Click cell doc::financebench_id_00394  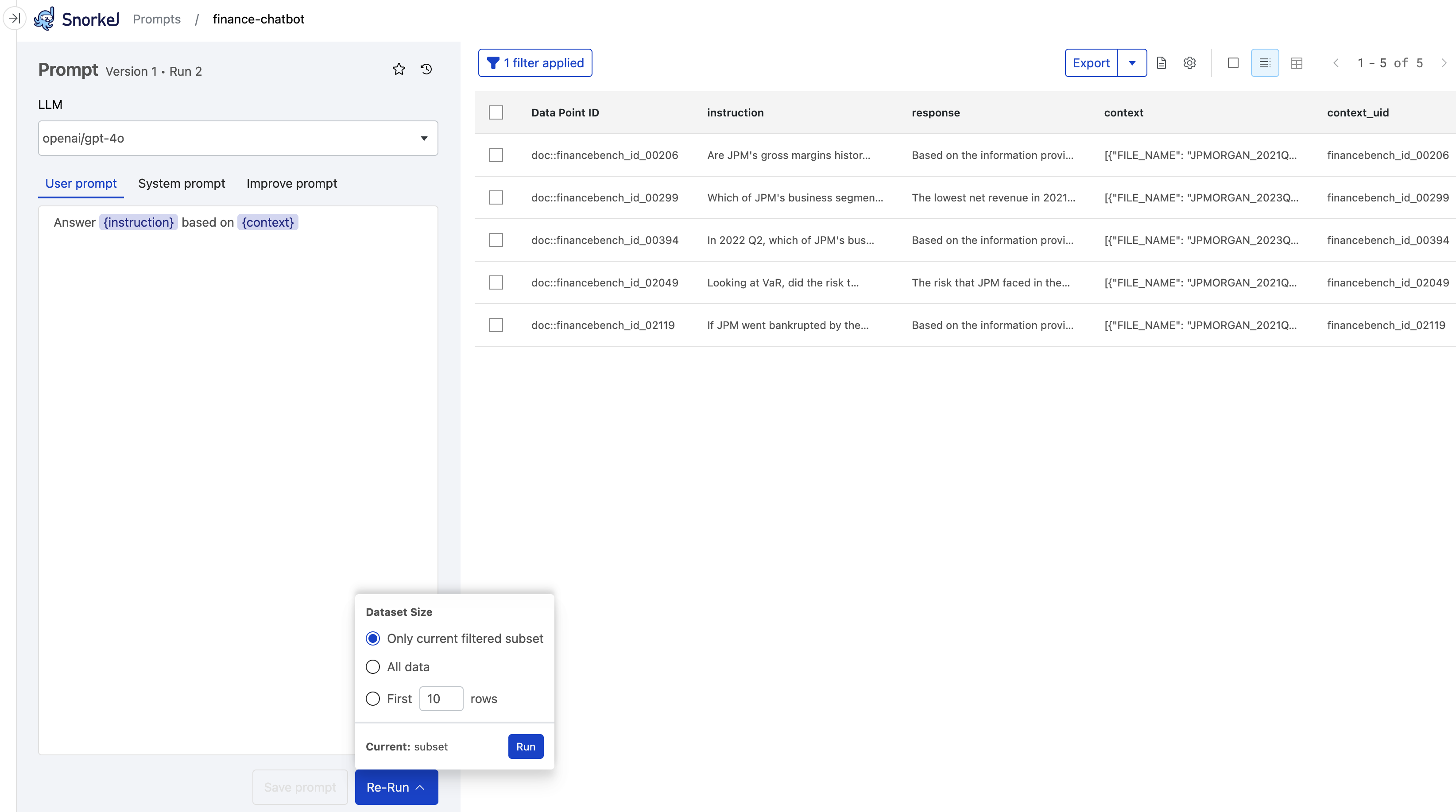605,240
